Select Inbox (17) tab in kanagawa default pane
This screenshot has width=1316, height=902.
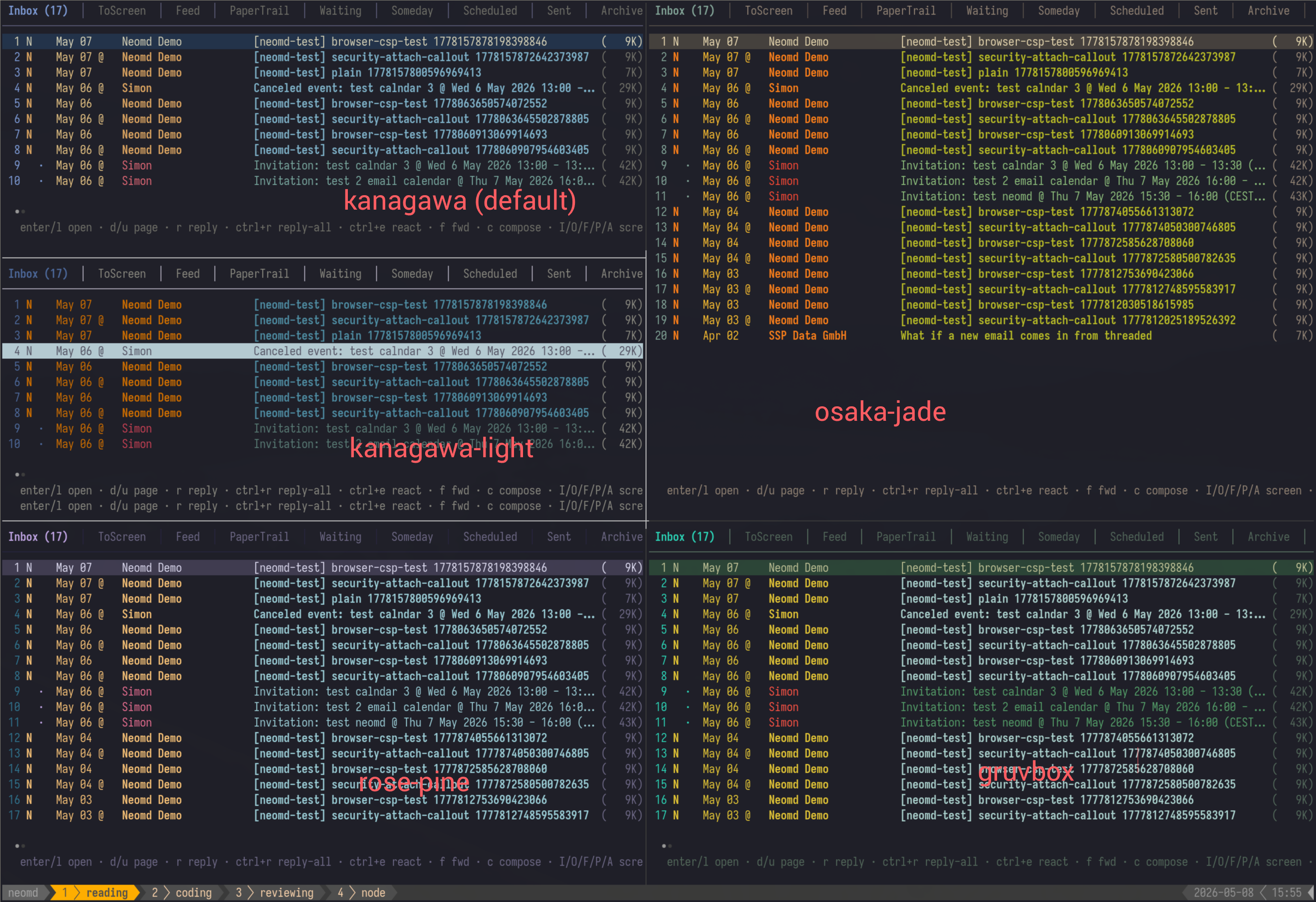pos(37,11)
